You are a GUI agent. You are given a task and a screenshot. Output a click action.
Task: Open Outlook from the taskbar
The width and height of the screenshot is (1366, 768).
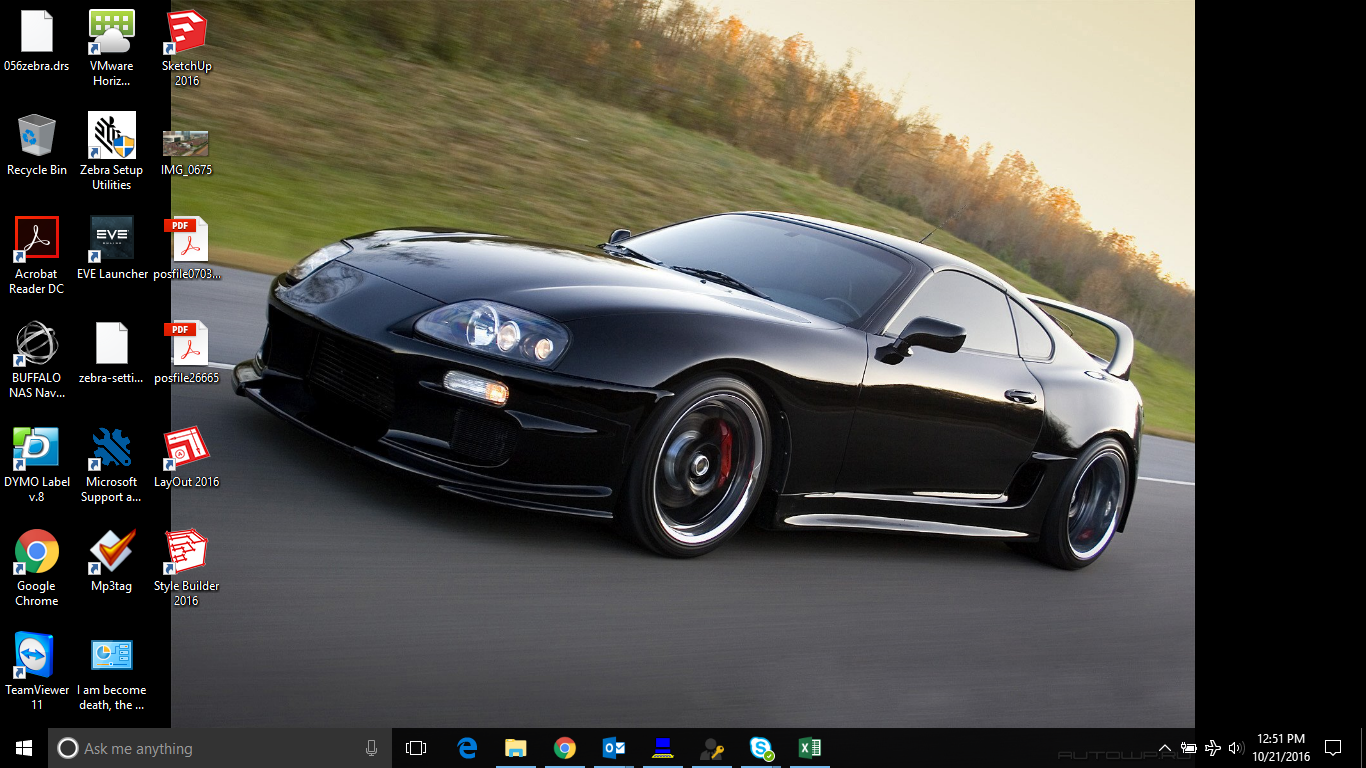pos(613,748)
